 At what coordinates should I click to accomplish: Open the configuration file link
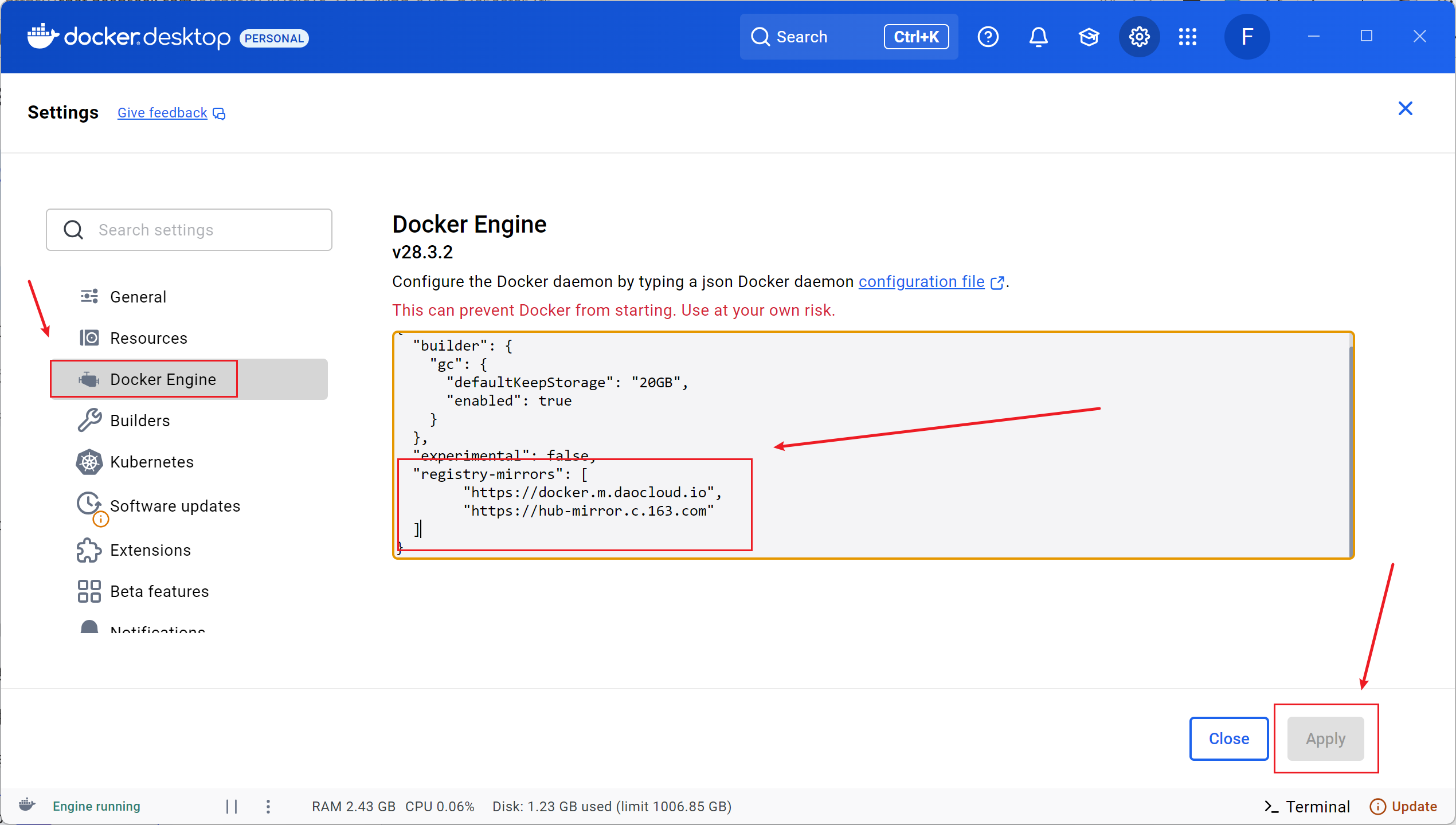point(921,282)
